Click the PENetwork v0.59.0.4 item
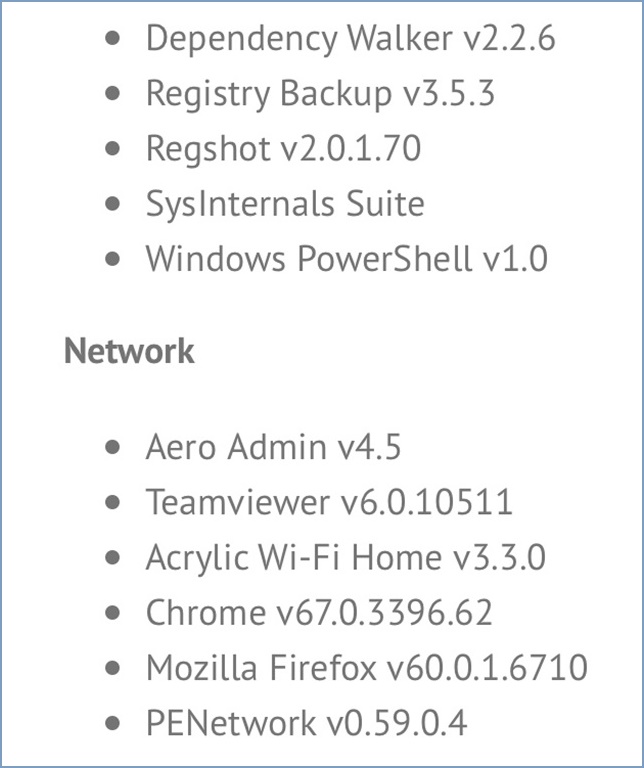 coord(307,722)
